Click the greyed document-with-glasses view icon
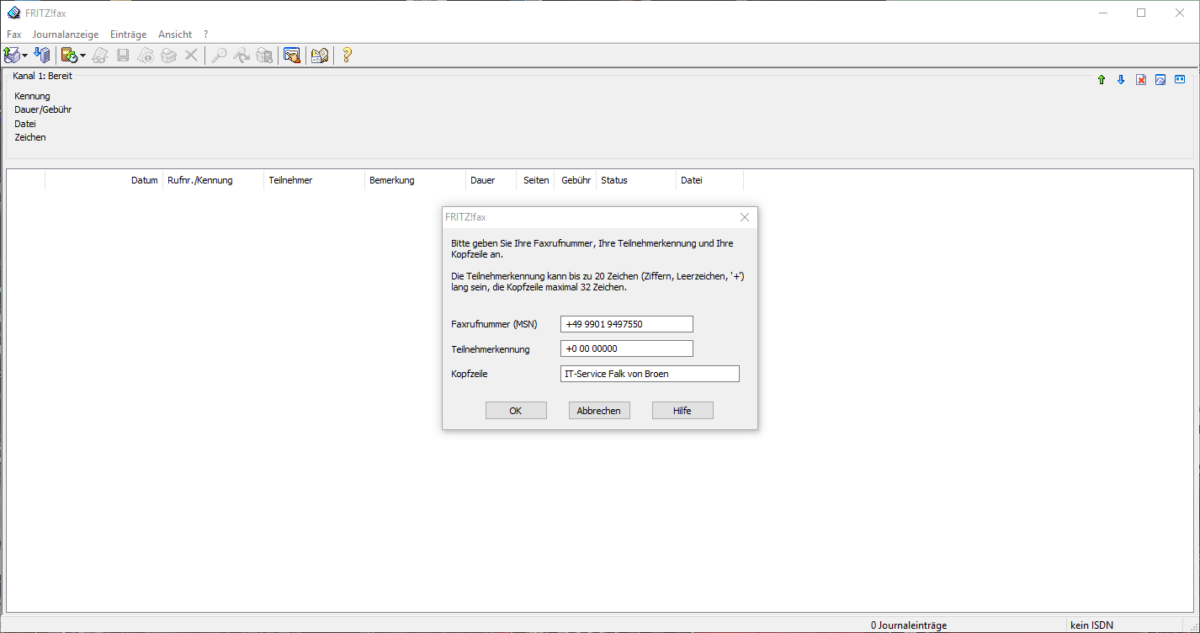 click(100, 55)
